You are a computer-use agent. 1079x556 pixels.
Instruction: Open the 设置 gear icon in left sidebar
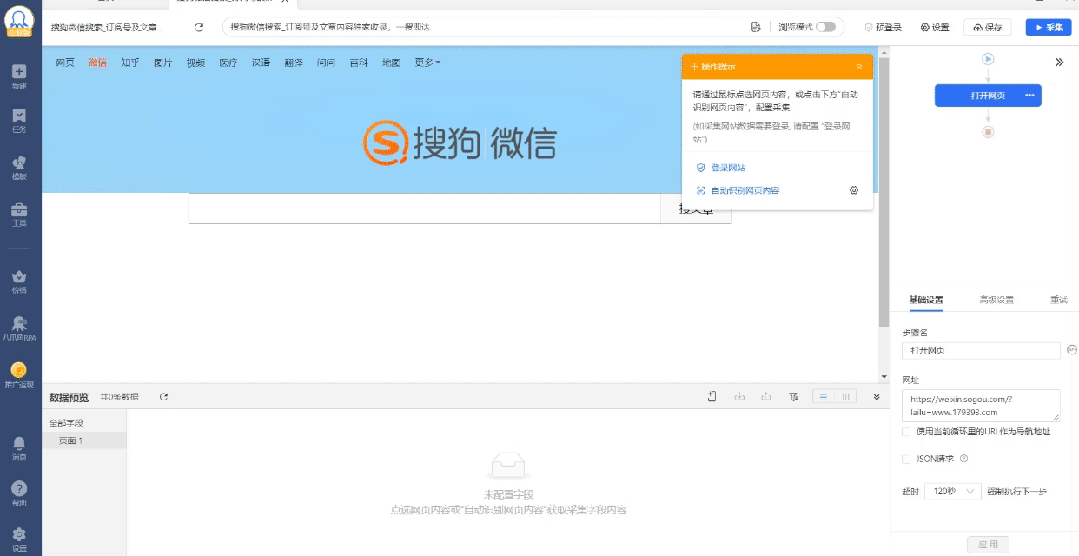[19, 534]
